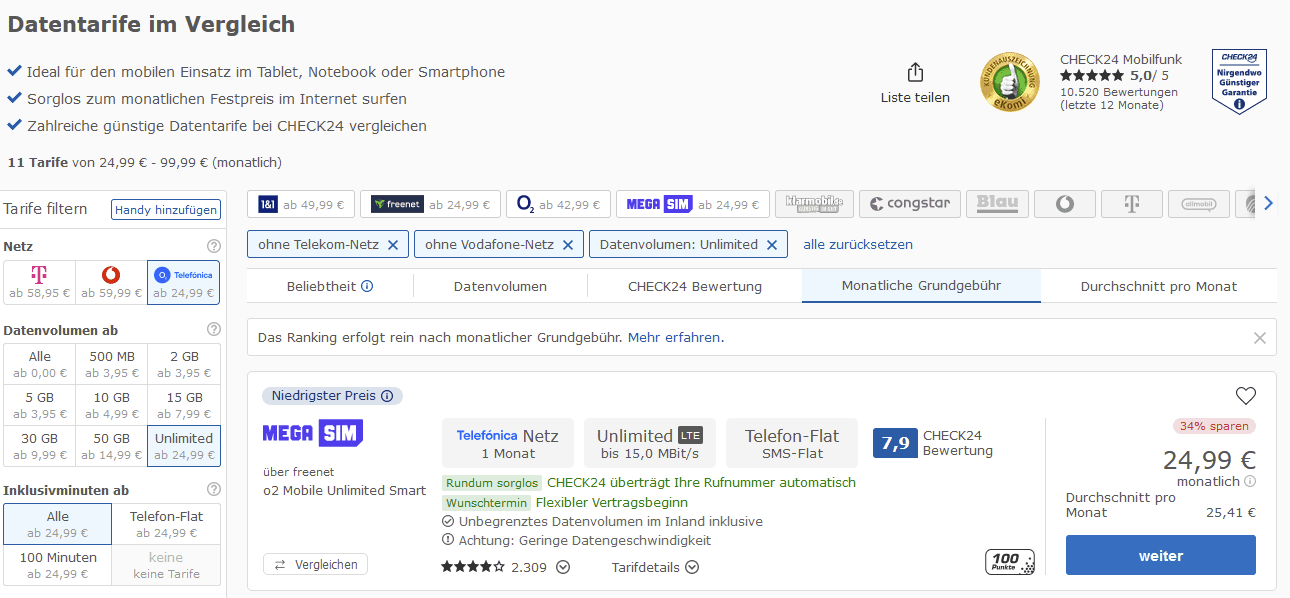Filter by O2 provider ab 42,99 €
Image resolution: width=1290 pixels, height=598 pixels.
tap(558, 204)
